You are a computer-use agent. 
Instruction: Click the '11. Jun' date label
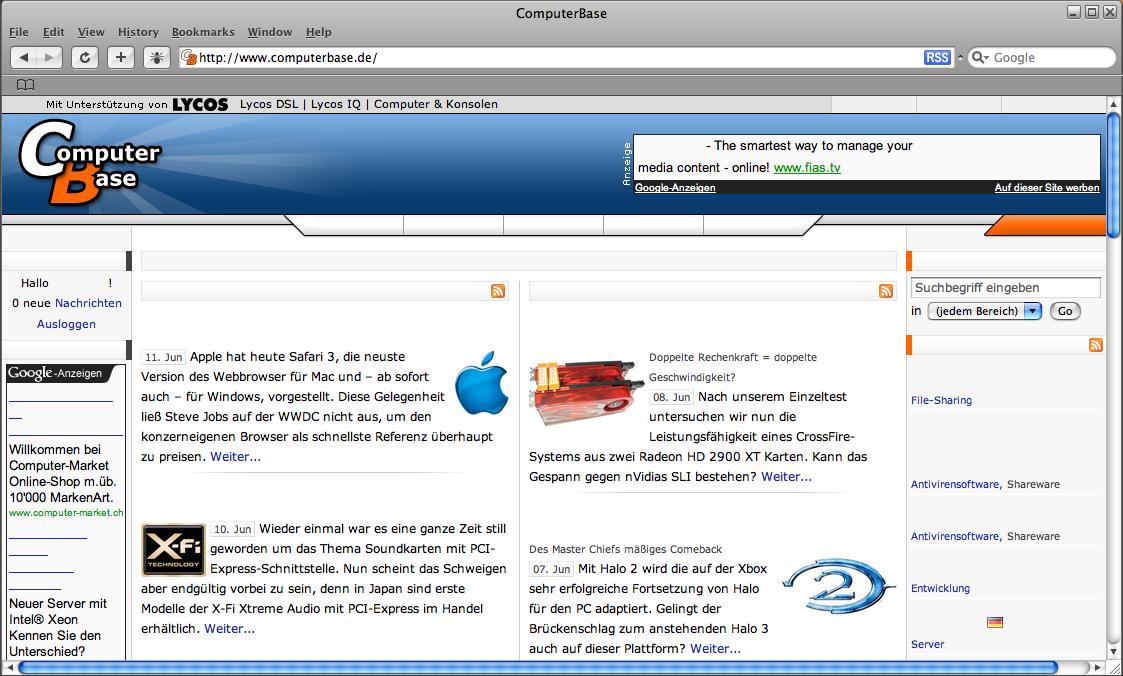(163, 357)
